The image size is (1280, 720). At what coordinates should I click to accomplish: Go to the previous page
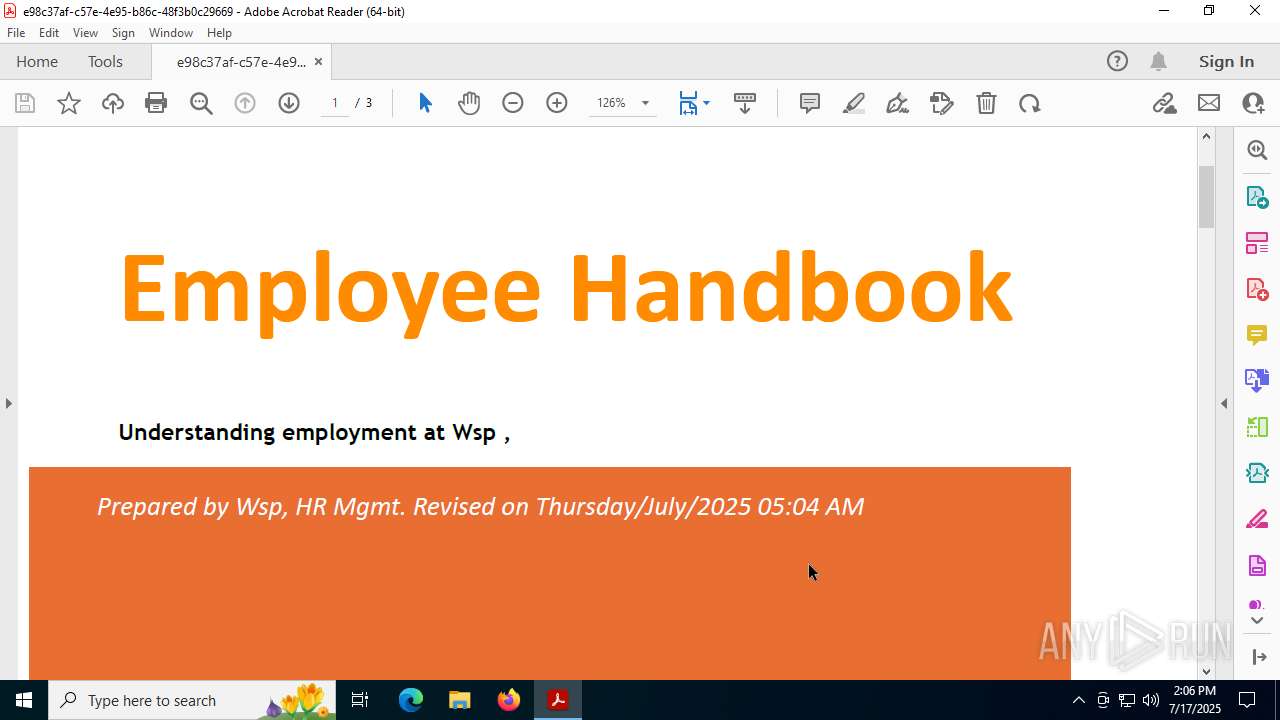pos(245,103)
